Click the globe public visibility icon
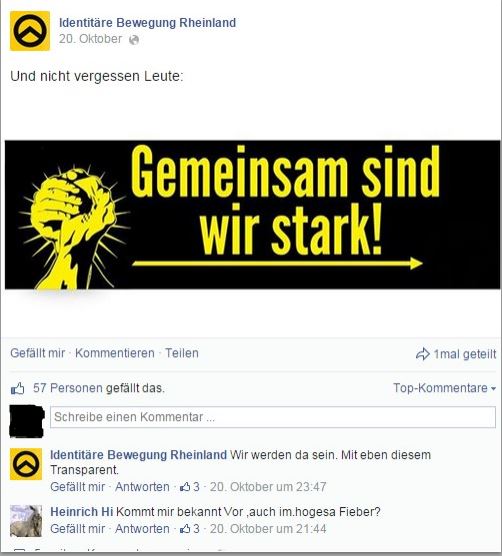Screen dimensions: 502x556 click(x=134, y=40)
